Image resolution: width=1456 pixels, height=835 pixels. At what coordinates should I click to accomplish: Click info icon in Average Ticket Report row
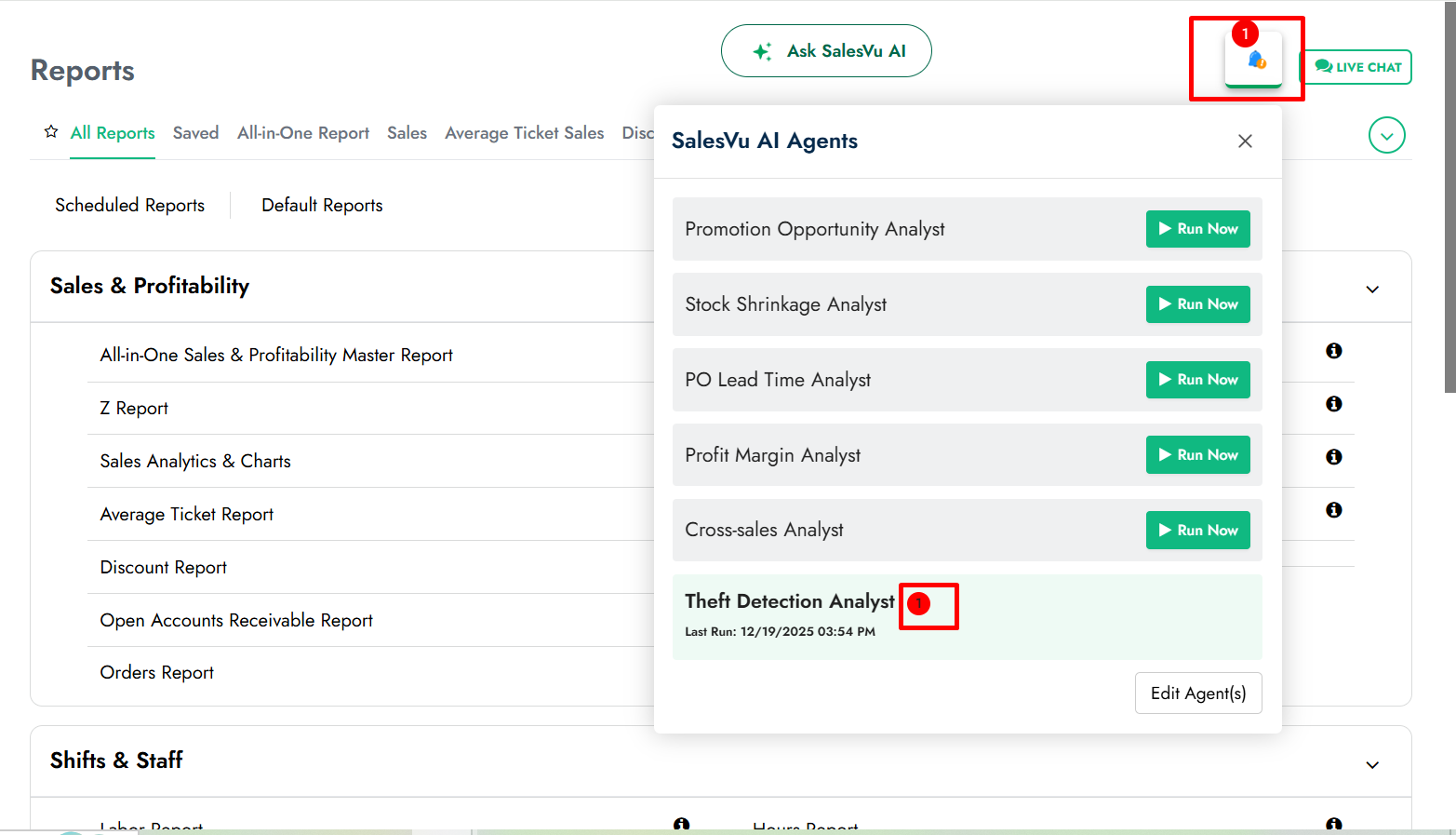pyautogui.click(x=1333, y=510)
